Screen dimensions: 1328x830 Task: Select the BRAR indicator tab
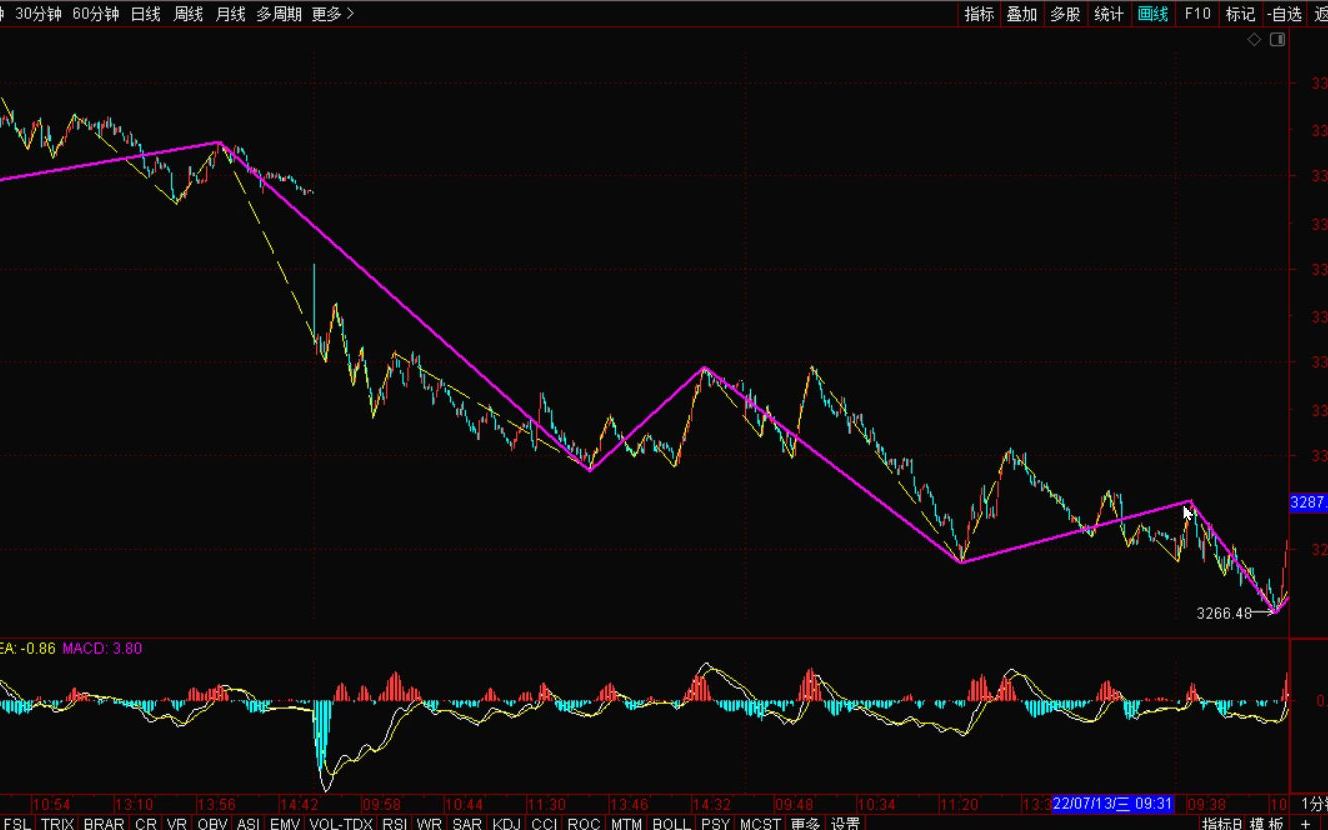tap(104, 823)
